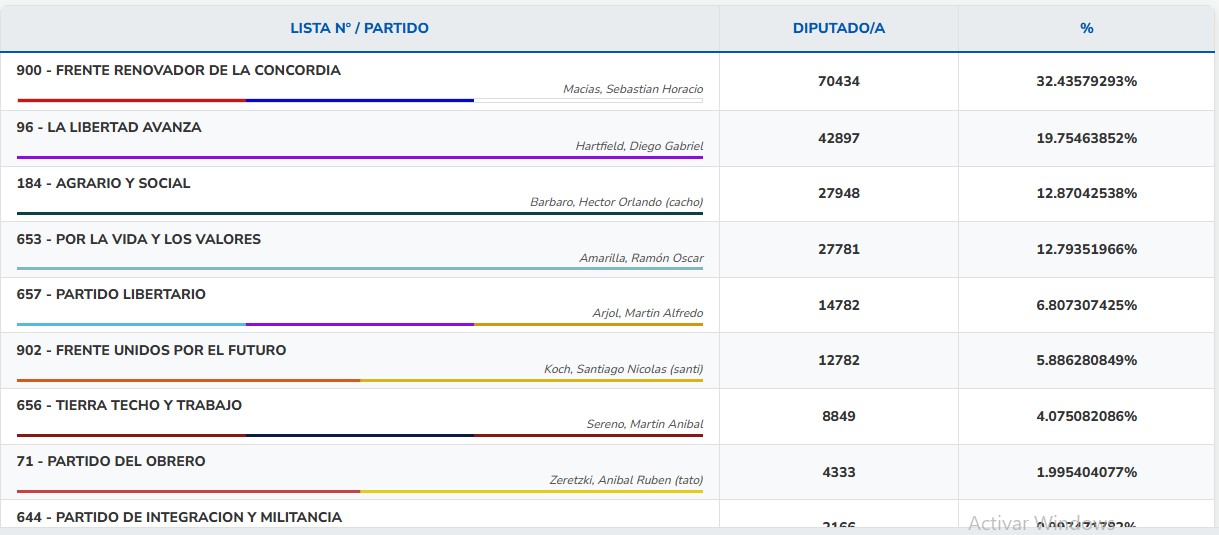Select the Por la Vida y los Valores row title
1219x535 pixels.
point(139,240)
